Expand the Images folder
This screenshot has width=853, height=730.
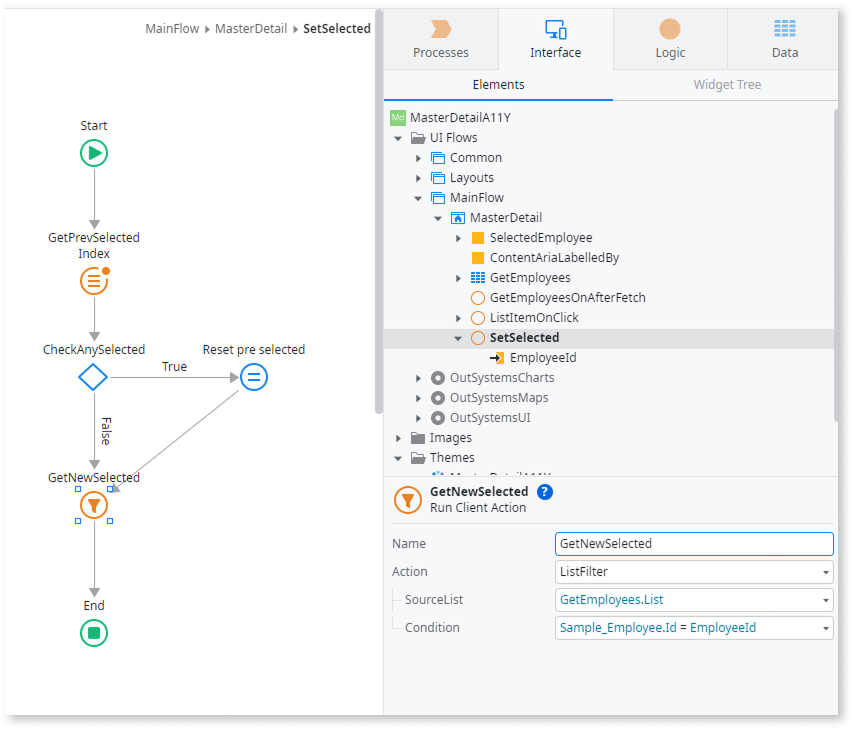(x=398, y=438)
